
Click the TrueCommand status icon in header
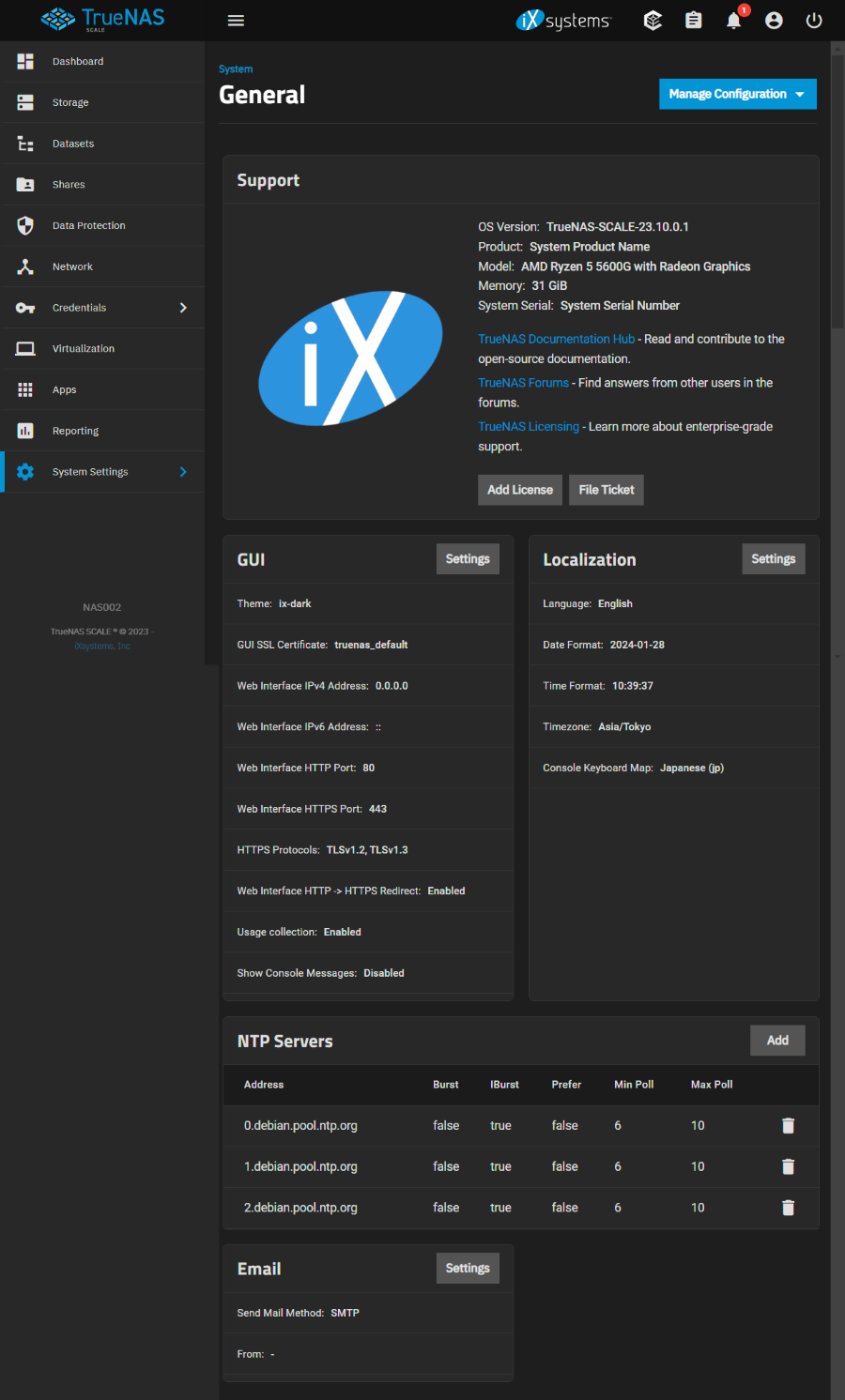tap(653, 21)
